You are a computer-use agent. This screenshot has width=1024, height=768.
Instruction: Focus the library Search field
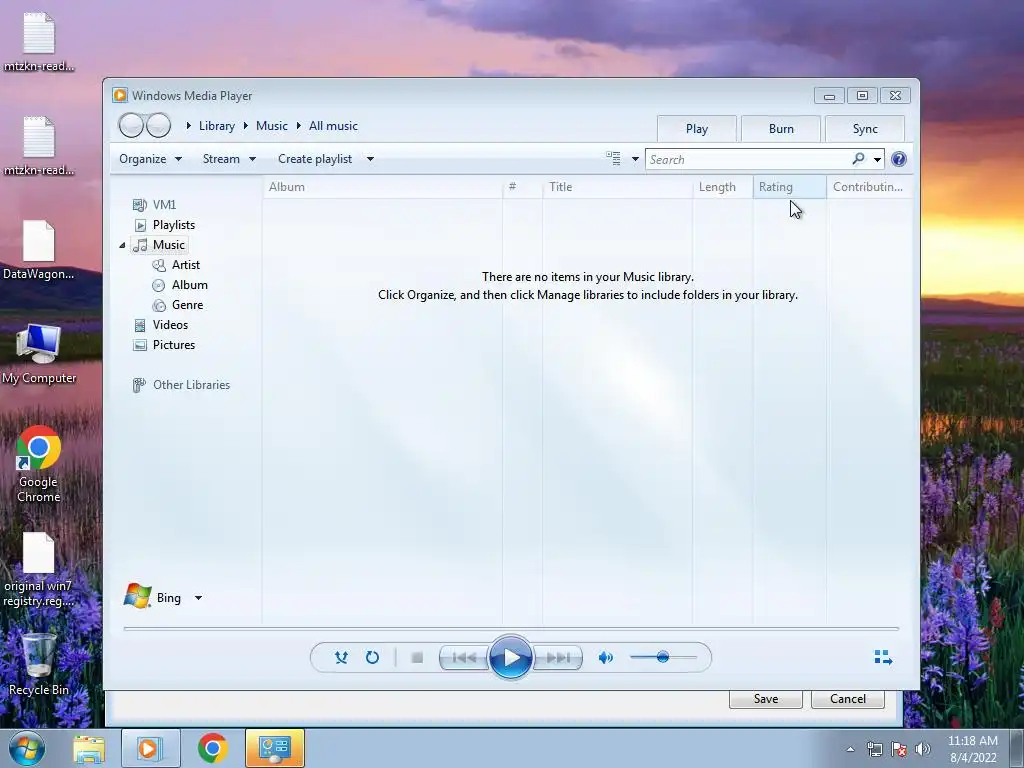tap(748, 159)
